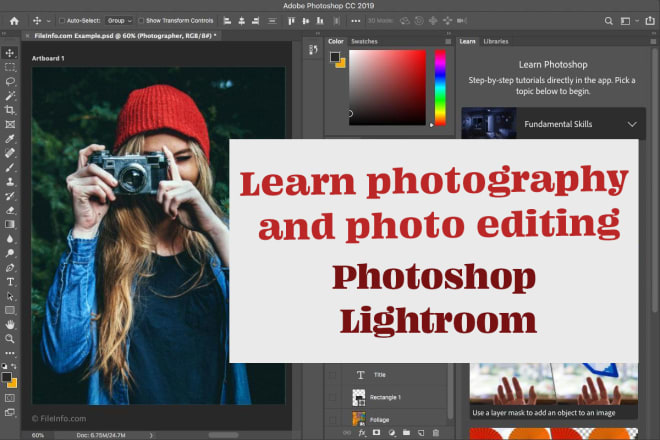Click the Search magnifier icon

pyautogui.click(x=609, y=21)
